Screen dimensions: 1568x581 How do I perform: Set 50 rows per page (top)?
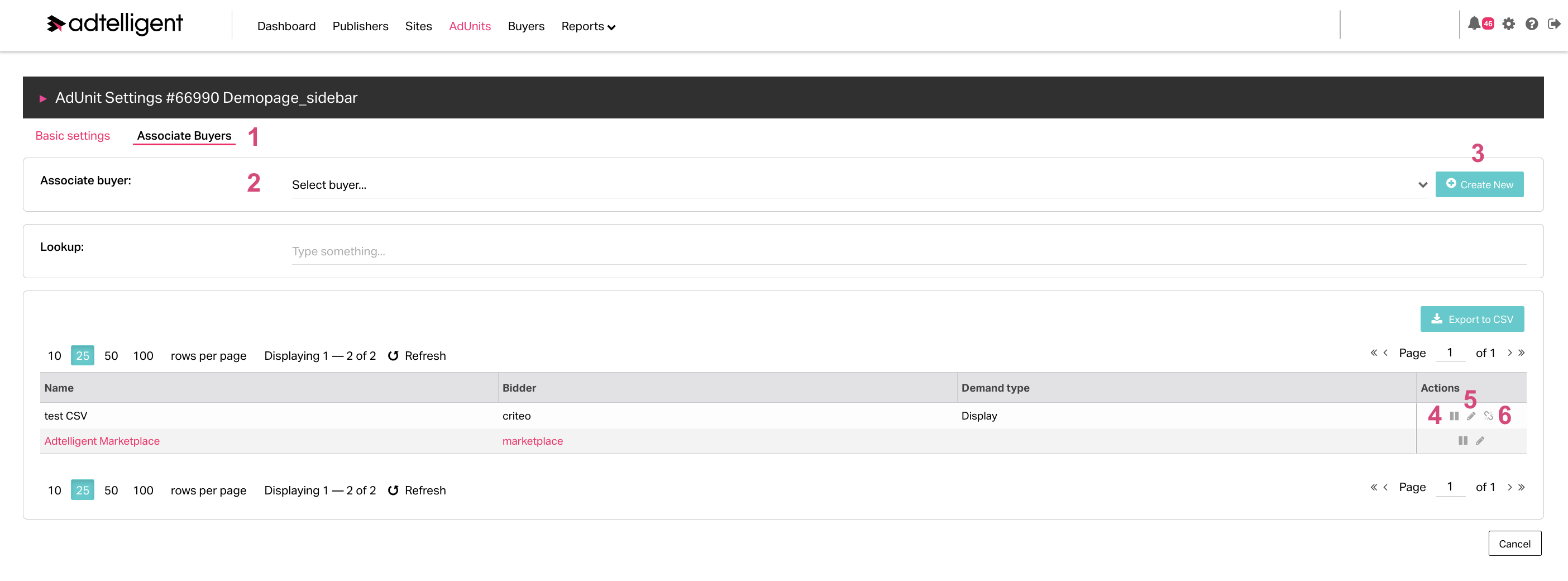pyautogui.click(x=111, y=356)
